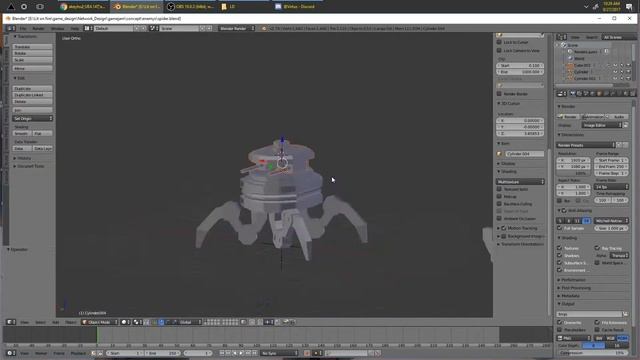Screen dimensions: 640x360
Task: Open the File menu
Action: coord(23,29)
